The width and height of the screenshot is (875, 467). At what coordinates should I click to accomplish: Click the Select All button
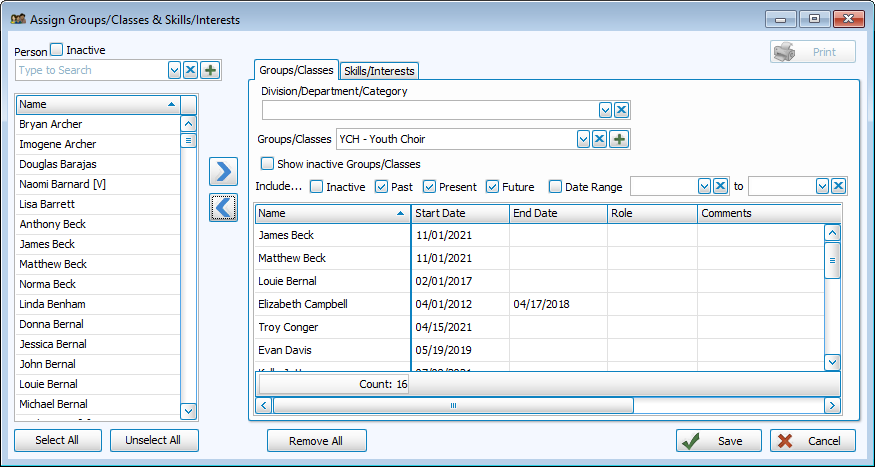click(57, 440)
